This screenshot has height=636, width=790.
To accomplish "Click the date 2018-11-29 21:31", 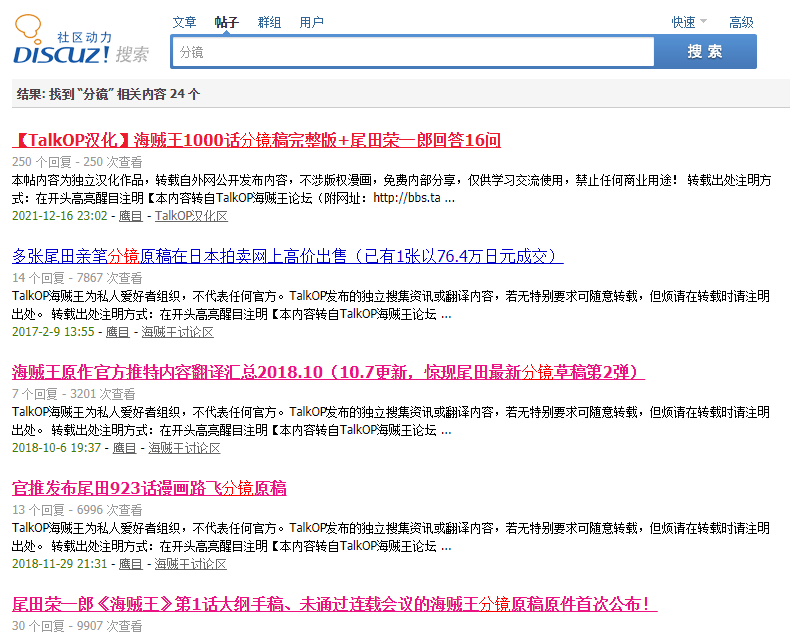I will (x=59, y=563).
